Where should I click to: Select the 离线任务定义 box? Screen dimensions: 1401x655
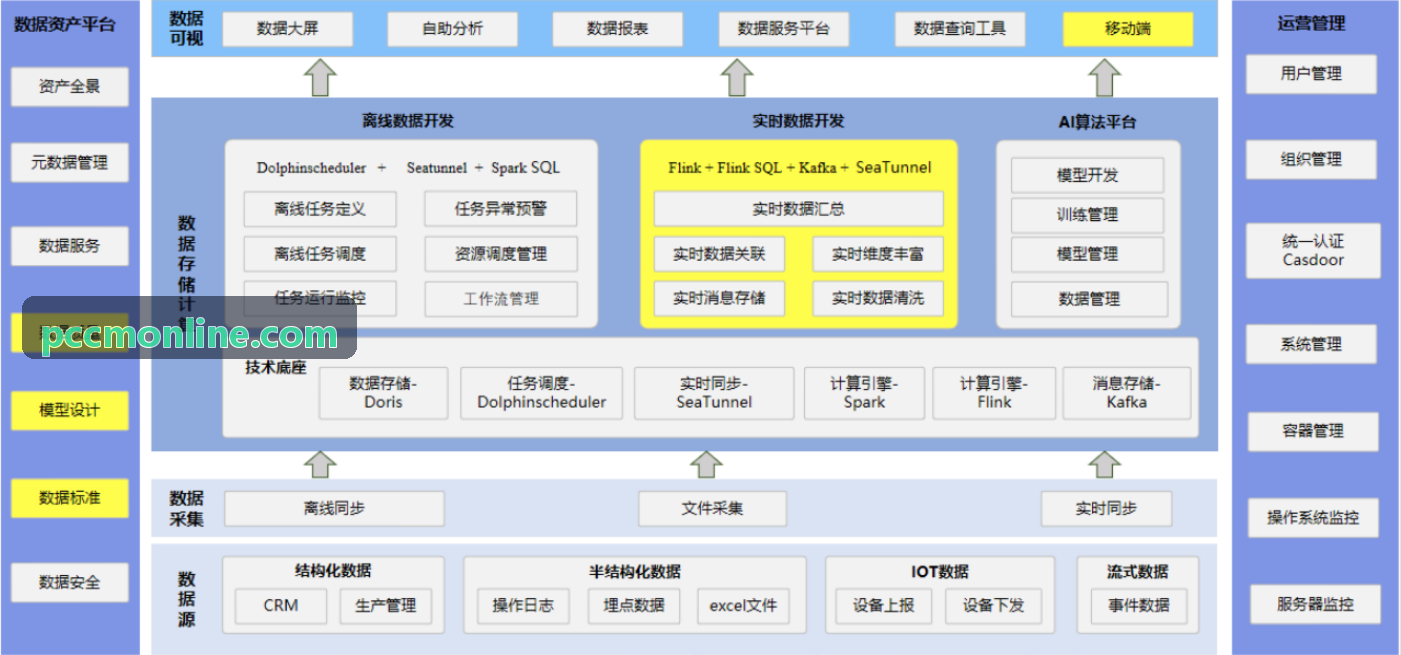tap(320, 209)
